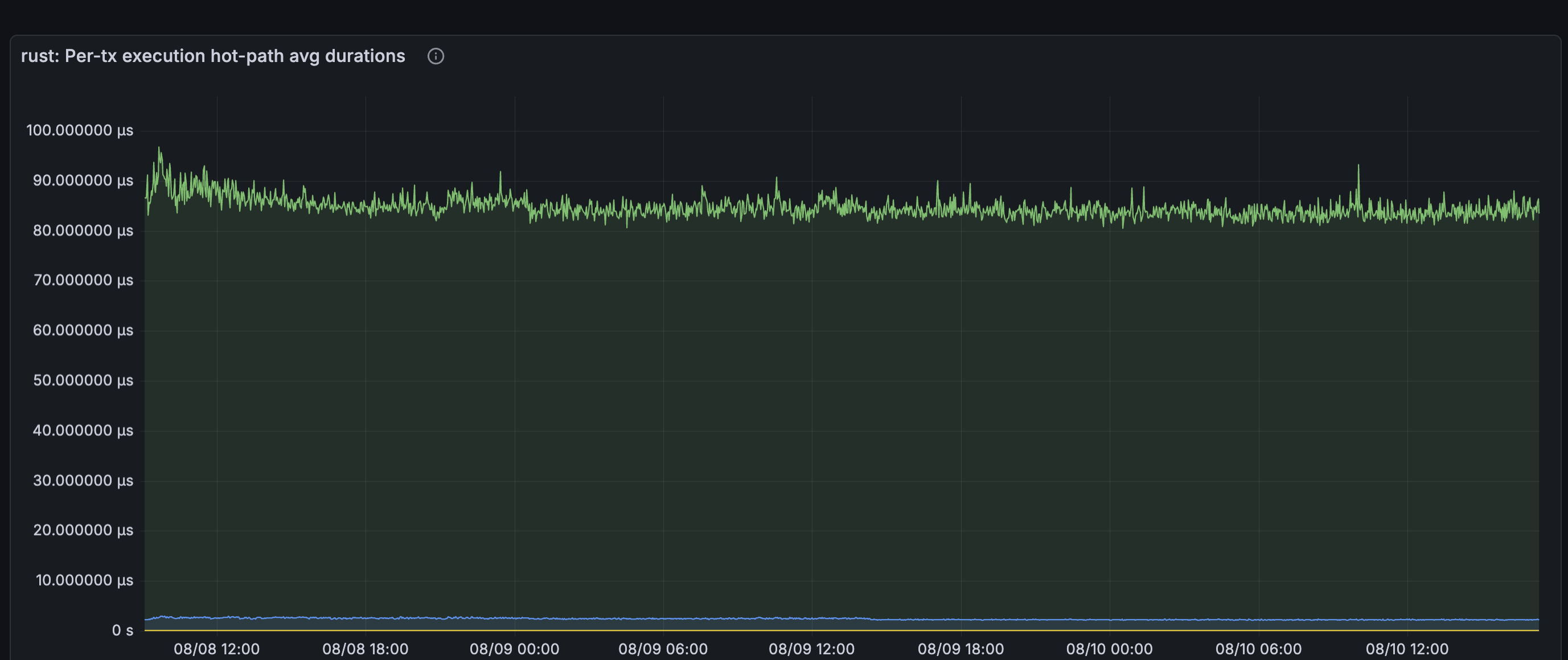Click the '100.000000 µs' y-axis label
The image size is (1568, 660).
80,130
